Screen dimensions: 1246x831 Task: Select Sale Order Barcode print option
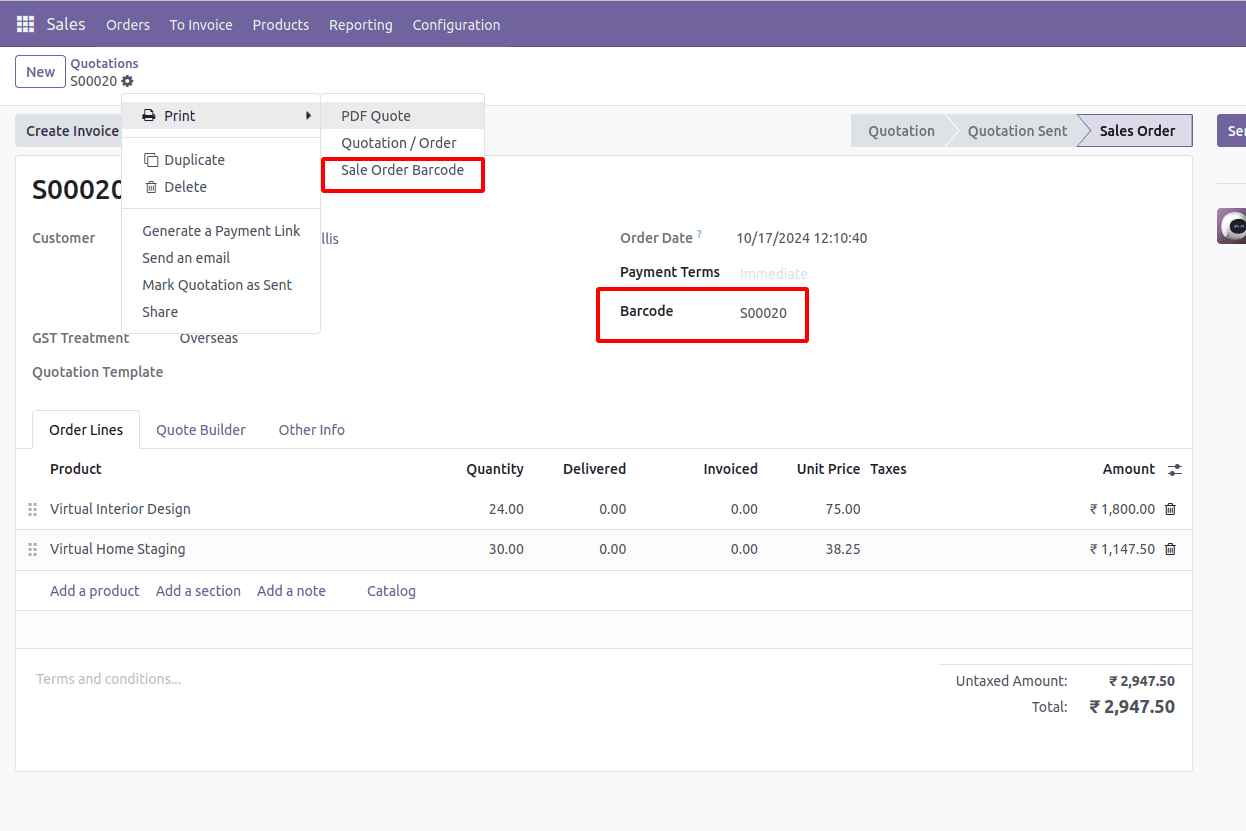click(402, 170)
